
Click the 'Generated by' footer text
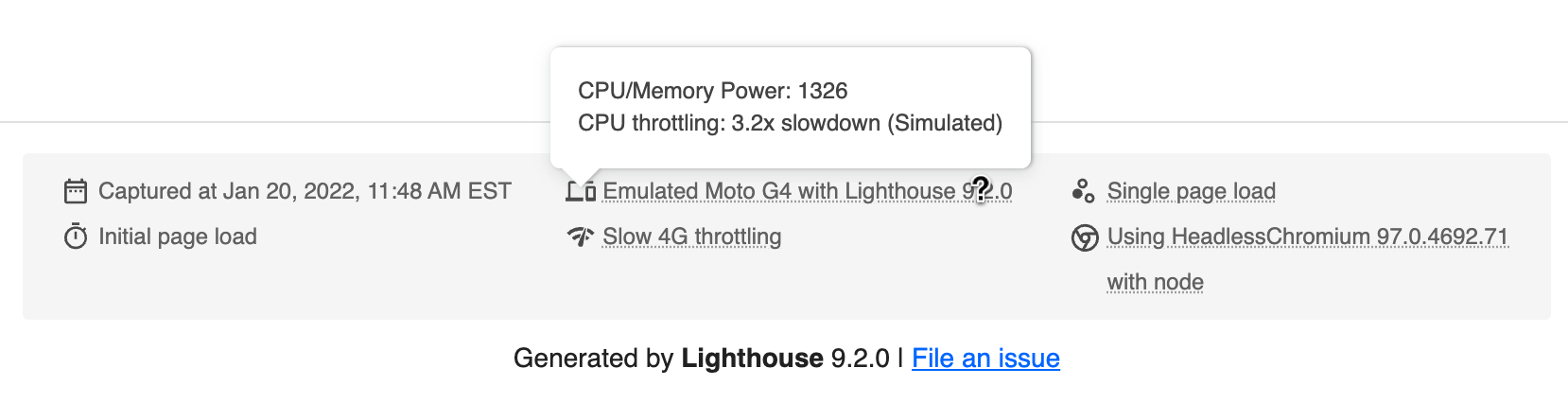pos(593,359)
